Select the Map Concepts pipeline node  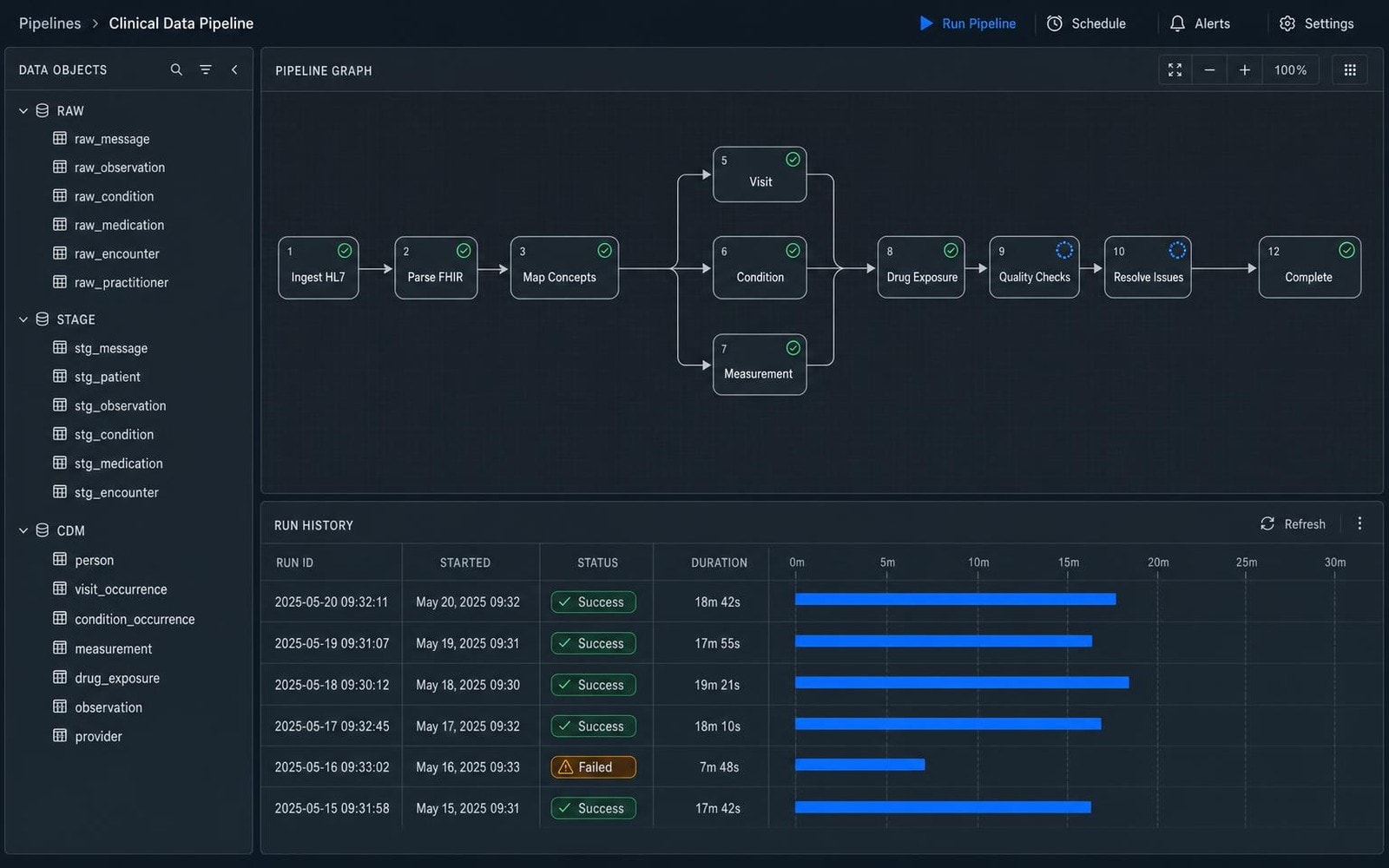pos(564,267)
